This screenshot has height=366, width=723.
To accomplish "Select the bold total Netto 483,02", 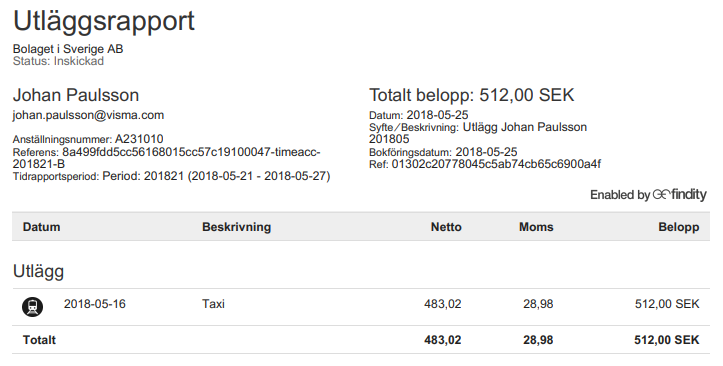I will click(443, 340).
